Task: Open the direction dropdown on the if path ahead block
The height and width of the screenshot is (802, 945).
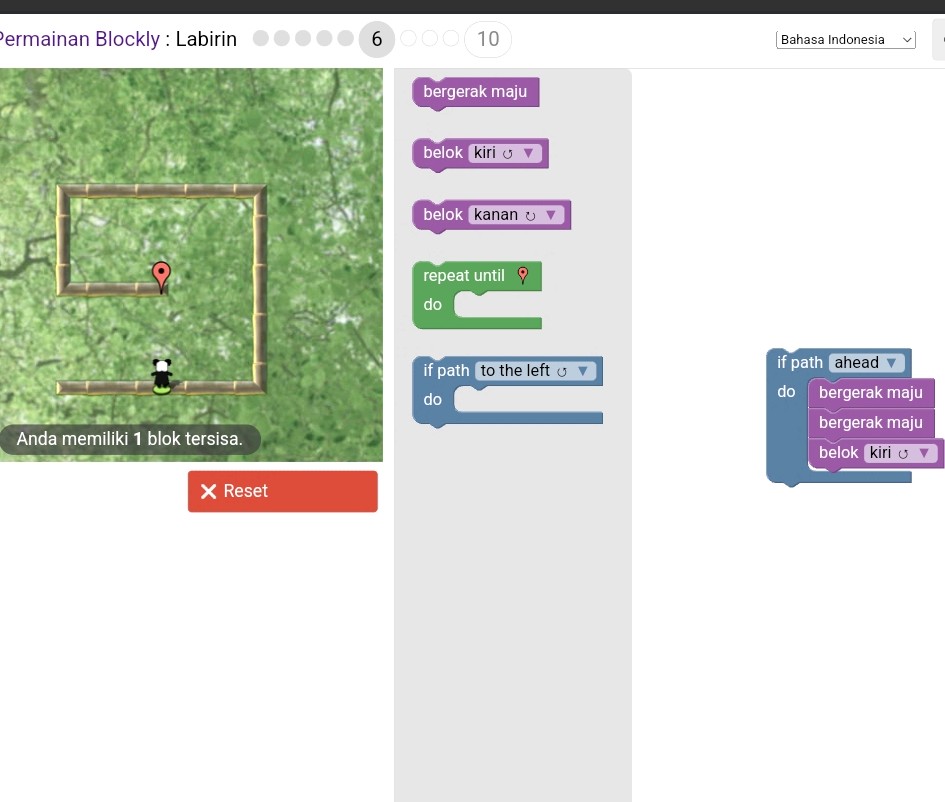Action: click(x=889, y=362)
